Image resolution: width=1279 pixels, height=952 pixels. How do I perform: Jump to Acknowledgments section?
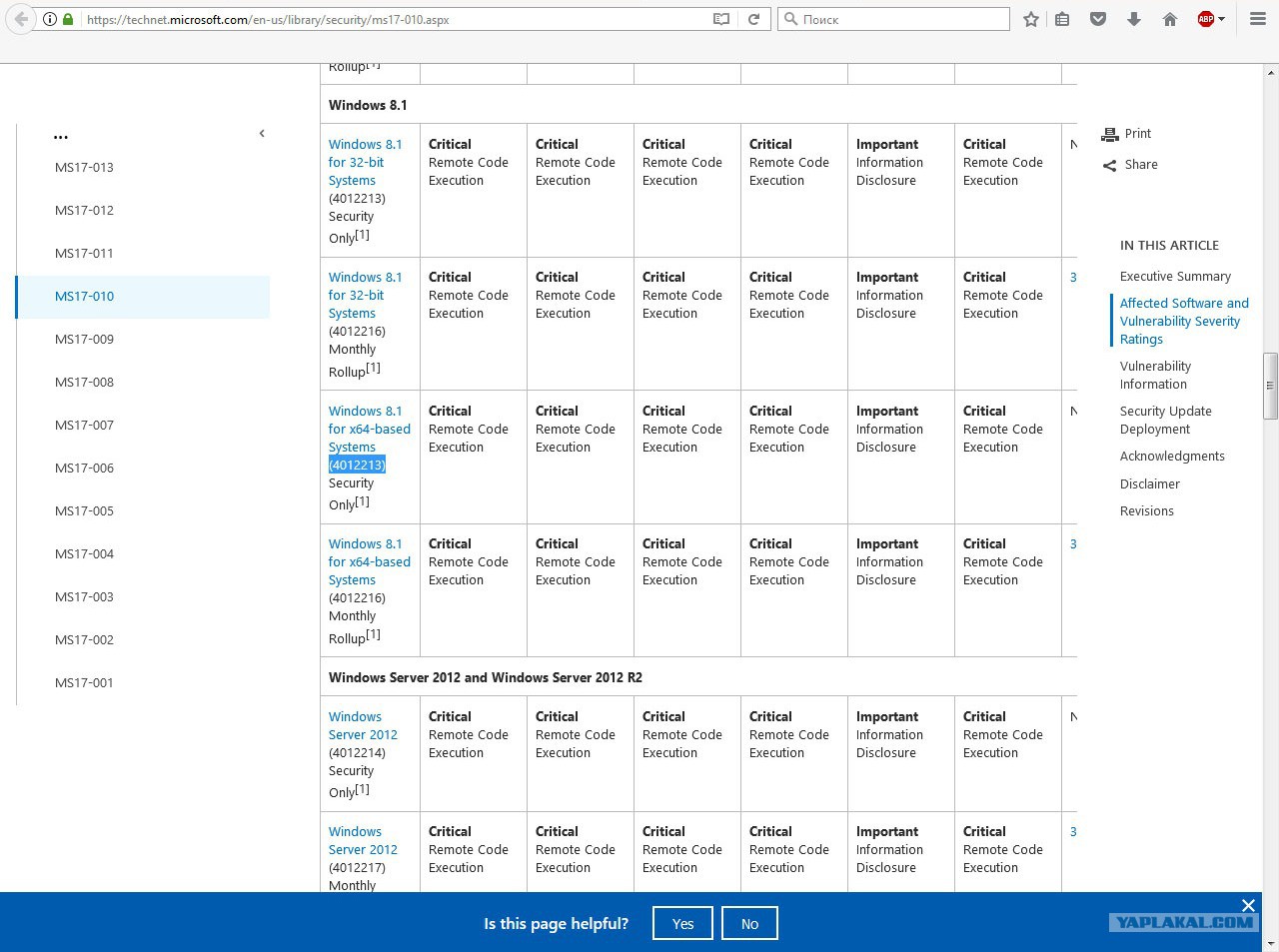pyautogui.click(x=1172, y=457)
